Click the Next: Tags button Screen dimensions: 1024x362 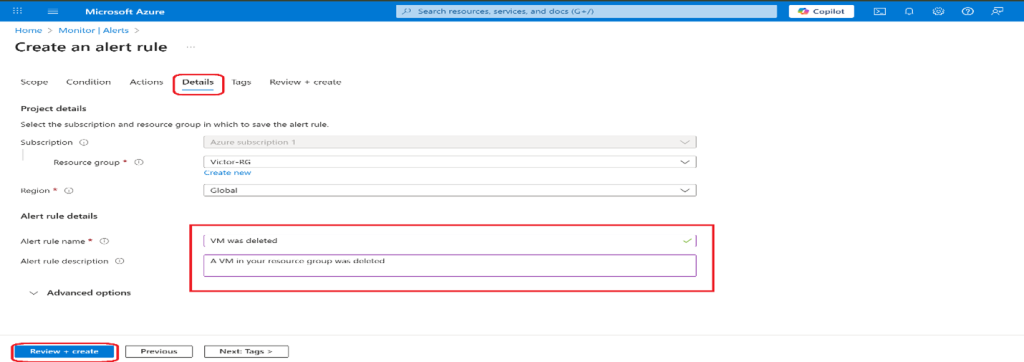pos(246,352)
